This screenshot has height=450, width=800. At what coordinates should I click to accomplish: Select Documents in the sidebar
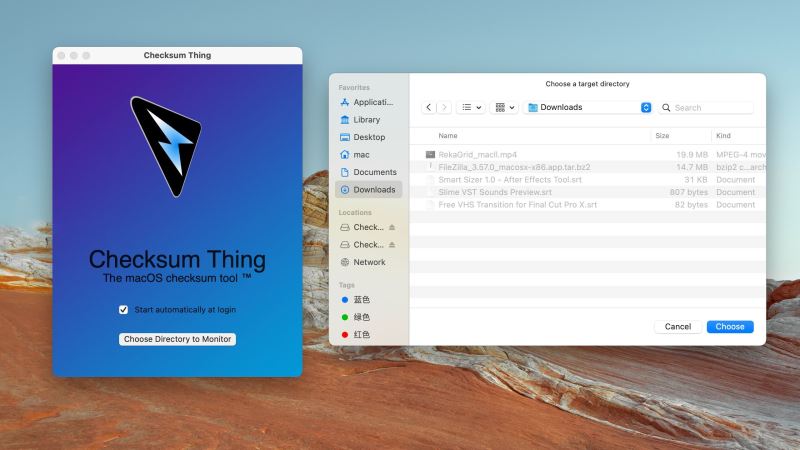368,172
